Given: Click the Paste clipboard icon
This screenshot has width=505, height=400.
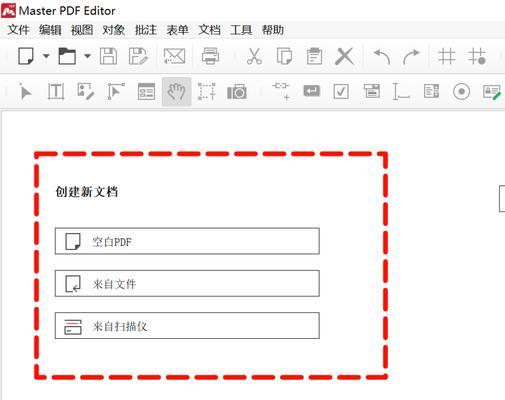Looking at the screenshot, I should (x=314, y=56).
